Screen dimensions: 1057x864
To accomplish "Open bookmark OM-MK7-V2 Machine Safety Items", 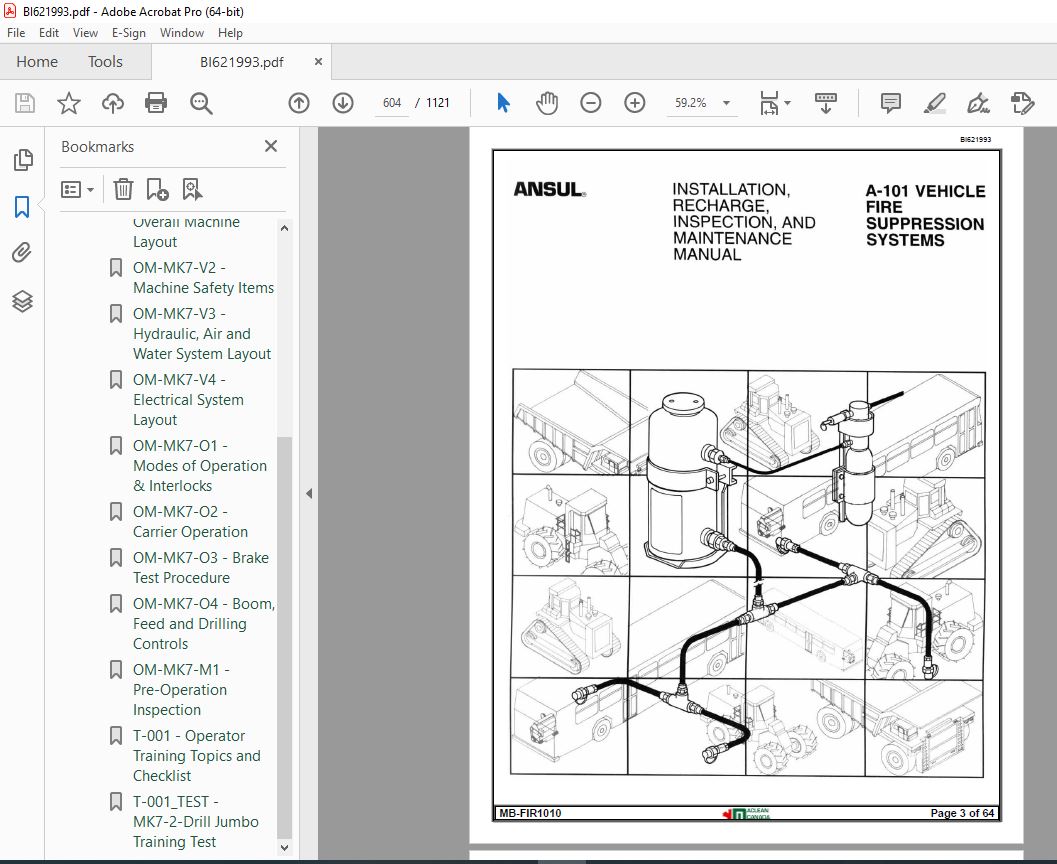I will point(203,278).
